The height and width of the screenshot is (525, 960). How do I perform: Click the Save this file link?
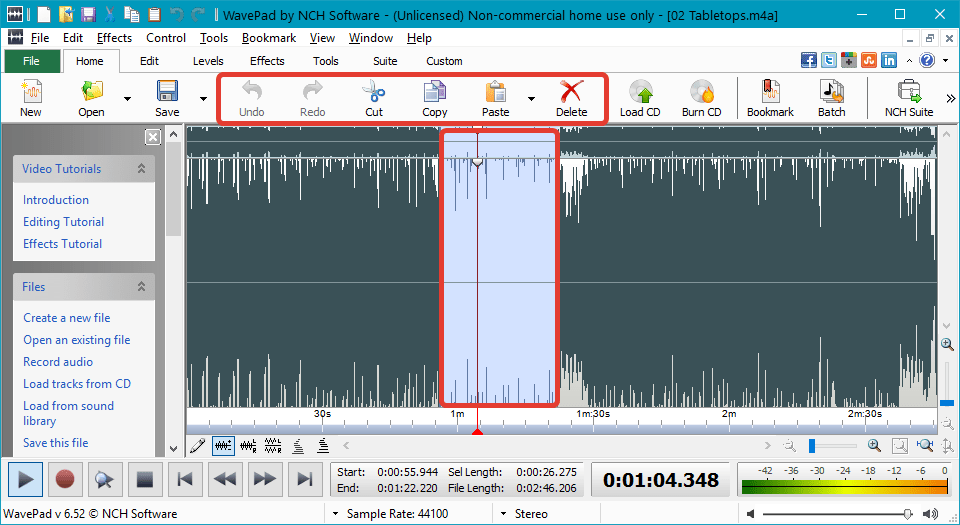point(56,442)
